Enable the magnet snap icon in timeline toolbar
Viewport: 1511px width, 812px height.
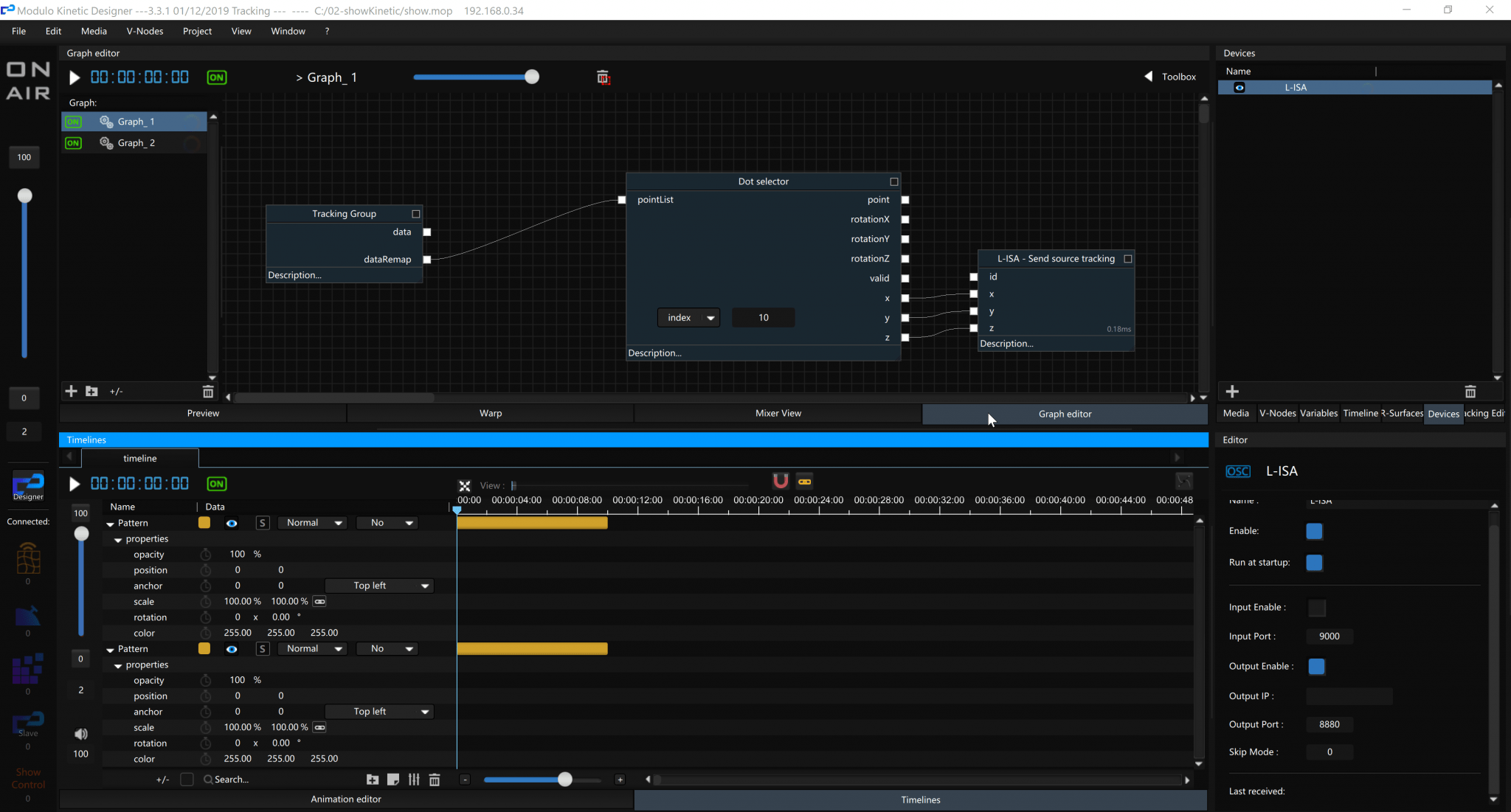pos(781,480)
